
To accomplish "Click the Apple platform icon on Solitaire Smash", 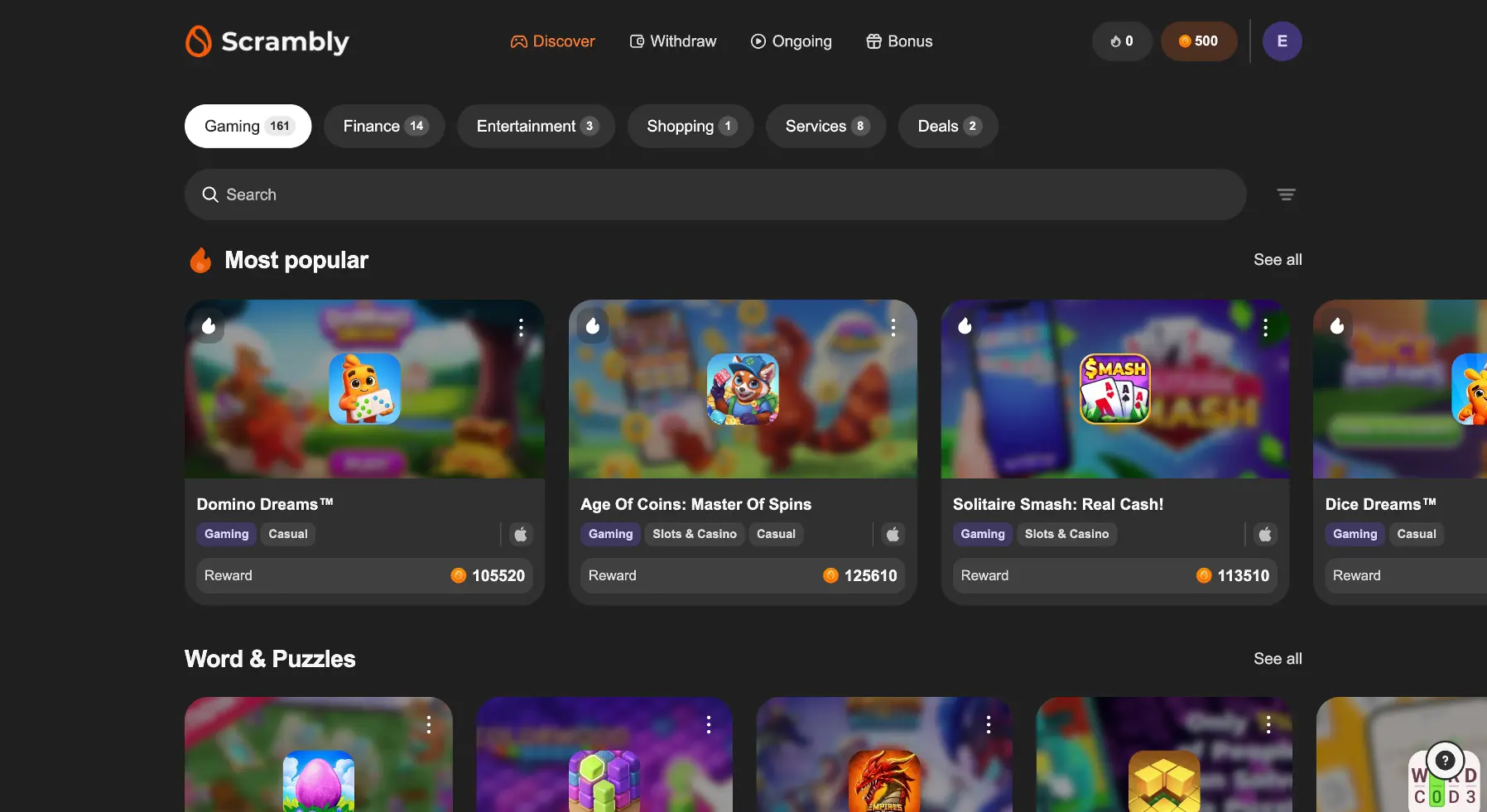I will [x=1265, y=535].
